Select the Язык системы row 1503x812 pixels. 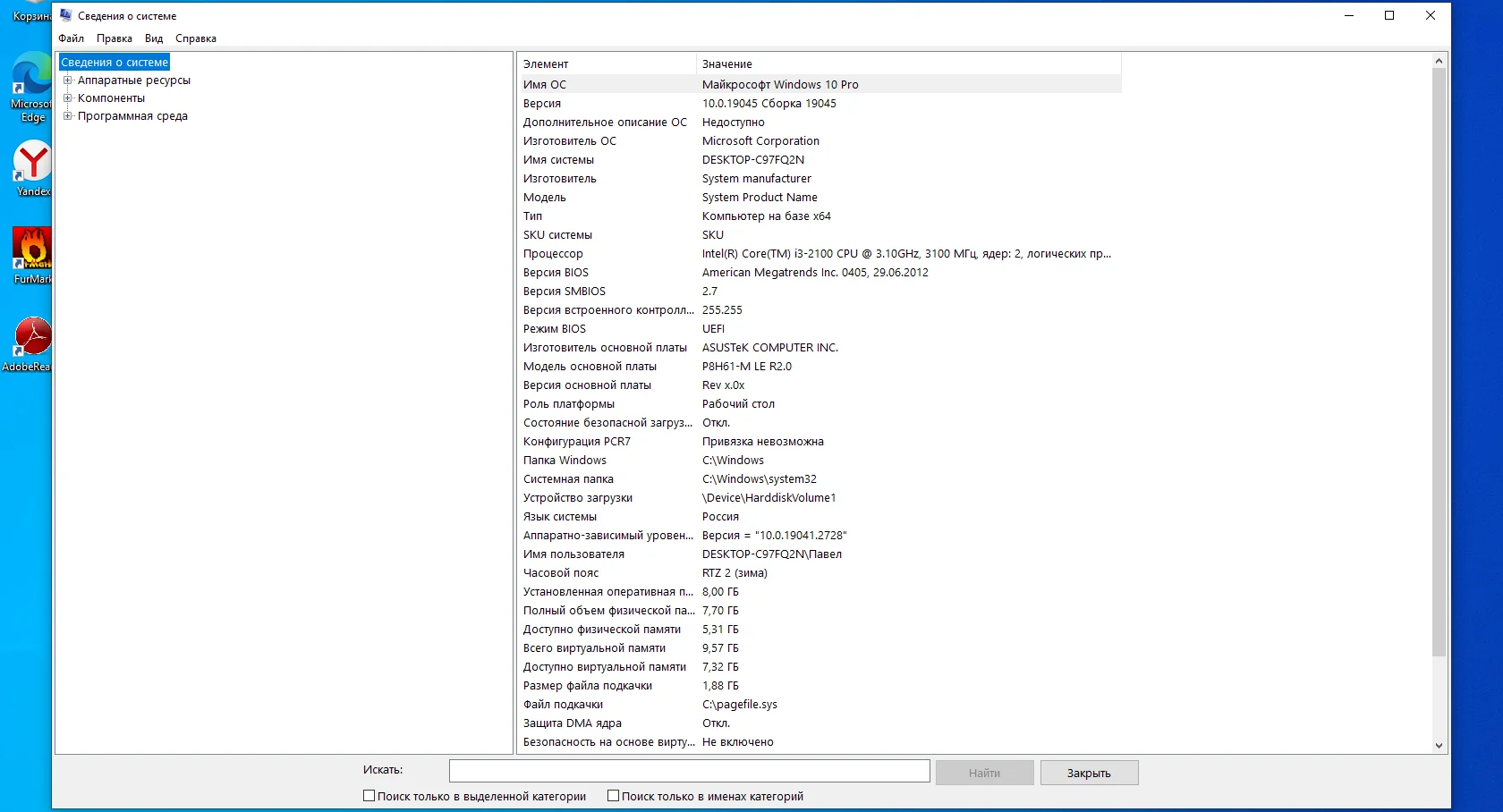click(819, 517)
